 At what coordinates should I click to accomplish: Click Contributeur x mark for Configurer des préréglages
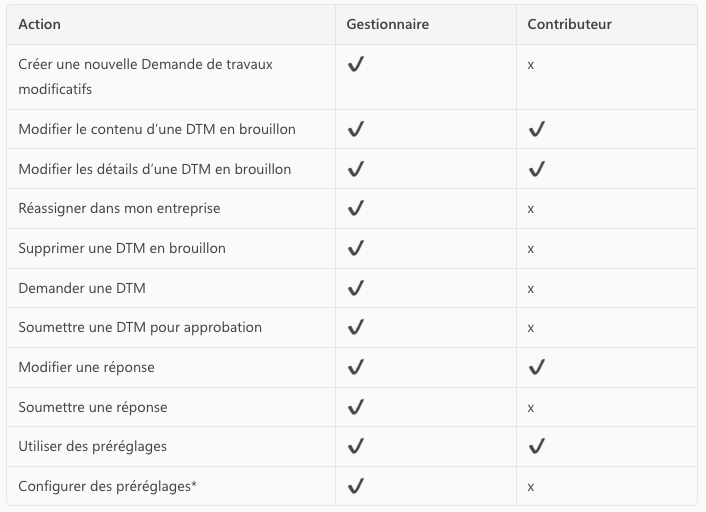pyautogui.click(x=531, y=487)
